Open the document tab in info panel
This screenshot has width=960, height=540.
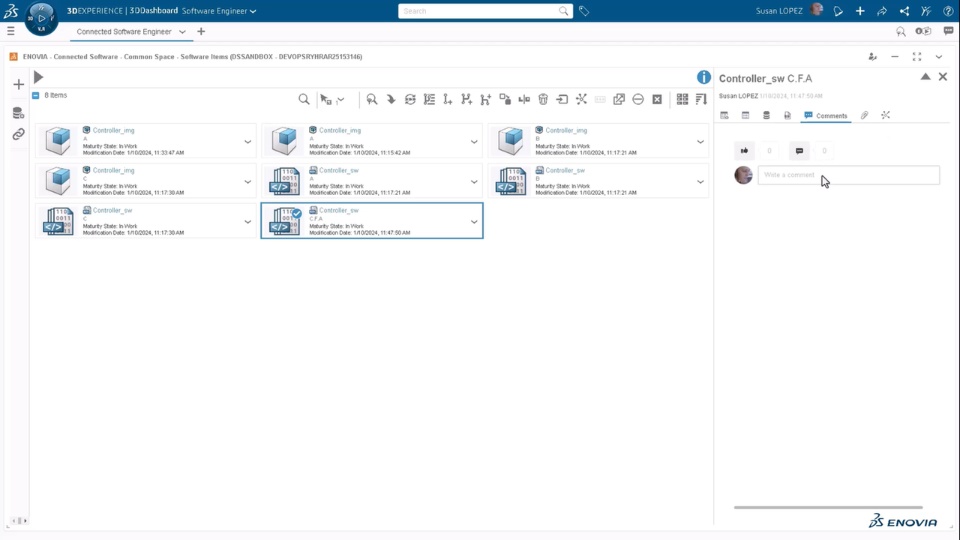(x=787, y=115)
